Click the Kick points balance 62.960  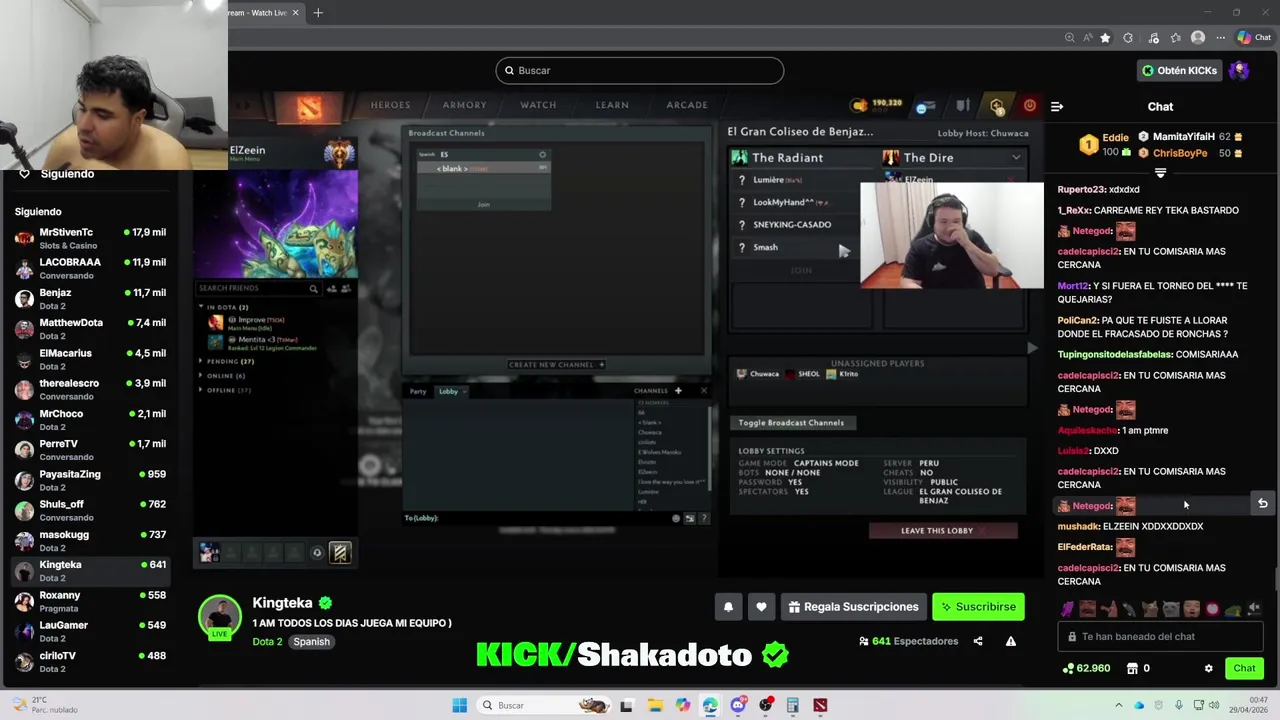(1086, 668)
